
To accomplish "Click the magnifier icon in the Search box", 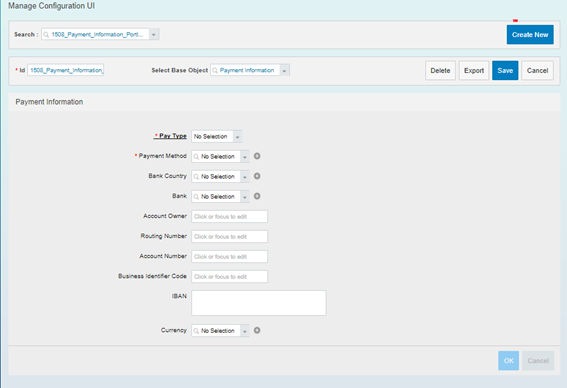I will (x=46, y=35).
